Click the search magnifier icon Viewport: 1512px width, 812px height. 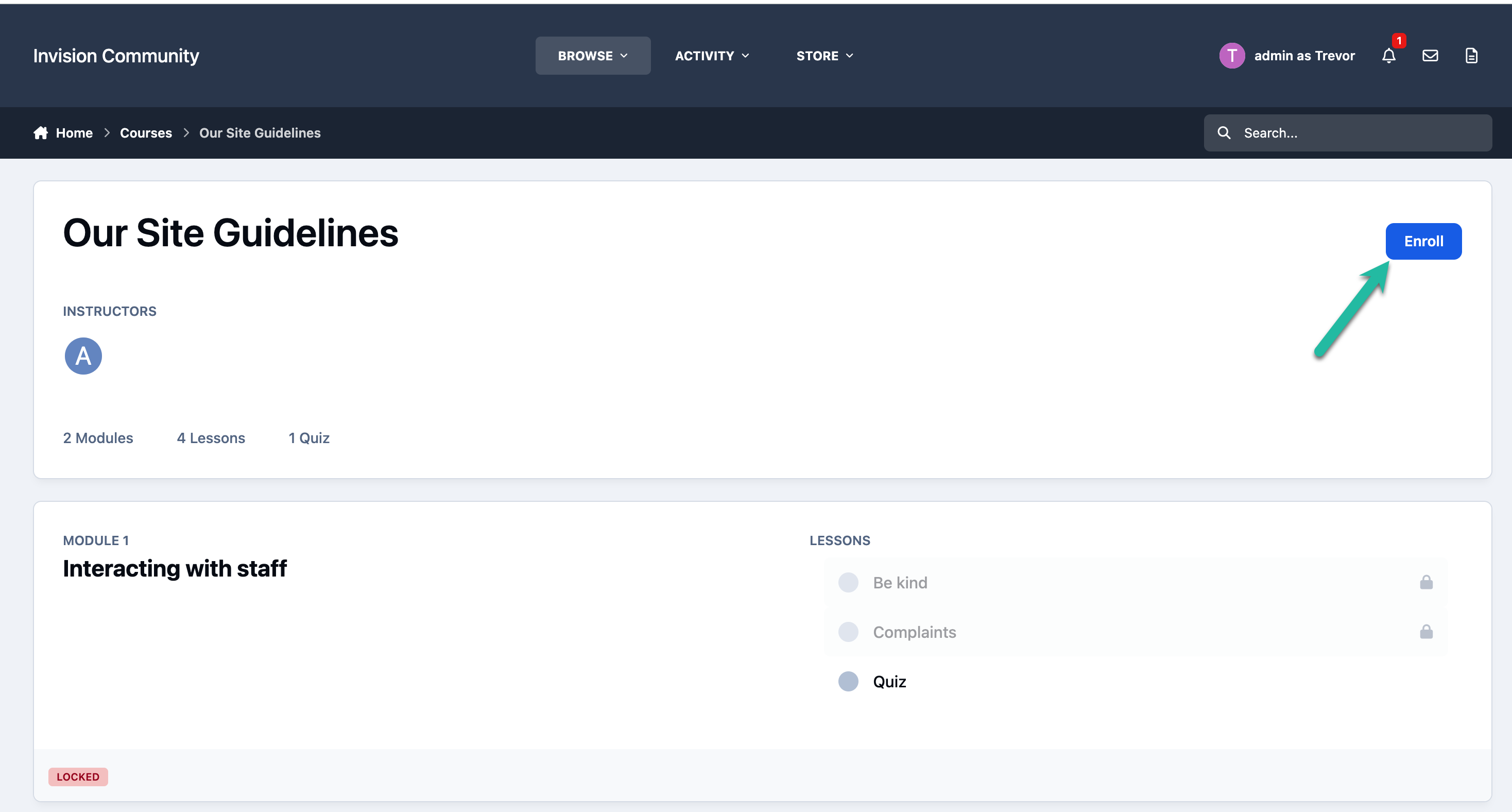point(1224,133)
